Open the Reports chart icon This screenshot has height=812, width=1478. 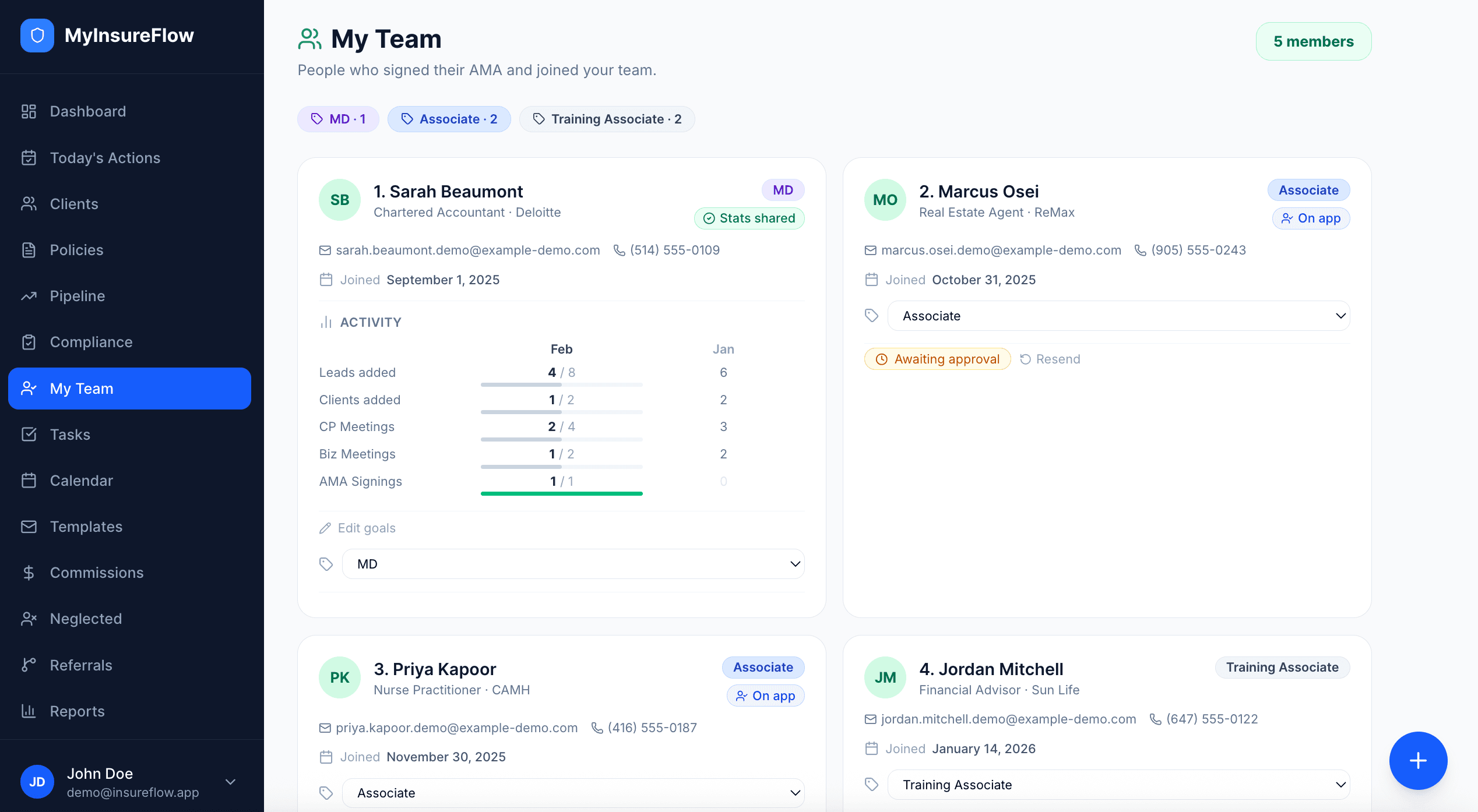pos(29,711)
